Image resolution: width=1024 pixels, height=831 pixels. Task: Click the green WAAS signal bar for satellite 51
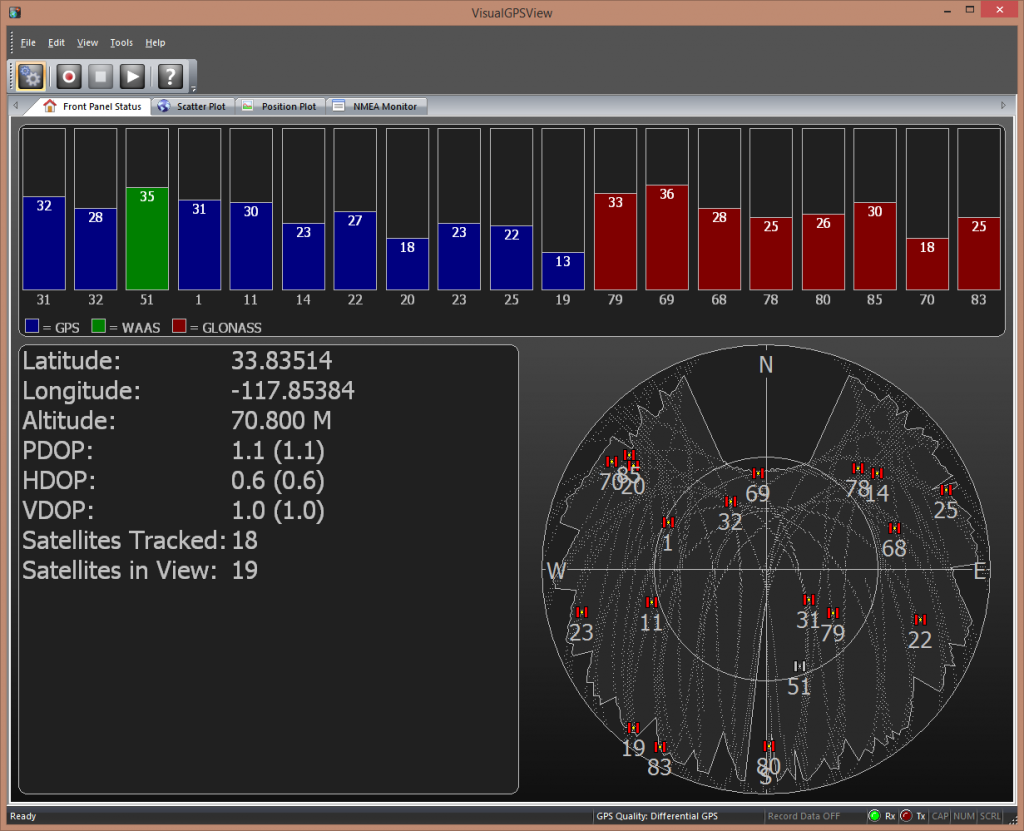[x=146, y=235]
